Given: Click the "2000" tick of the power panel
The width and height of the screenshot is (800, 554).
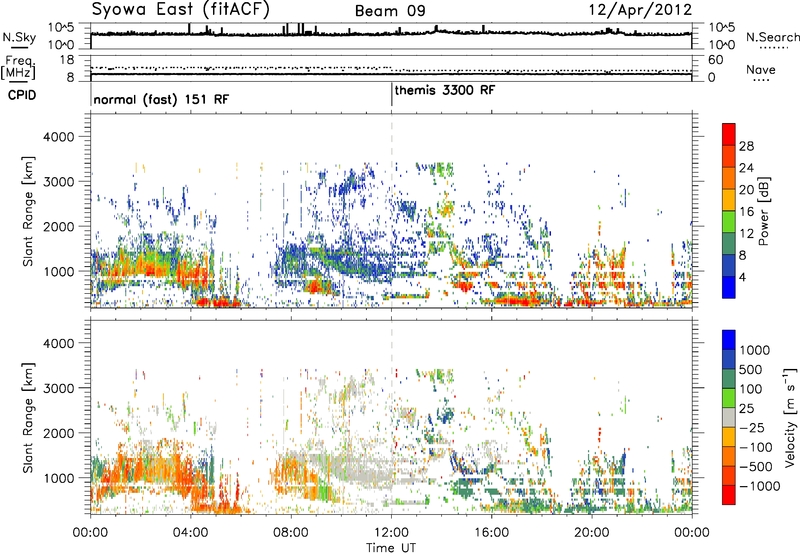Looking at the screenshot, I should click(x=58, y=226).
